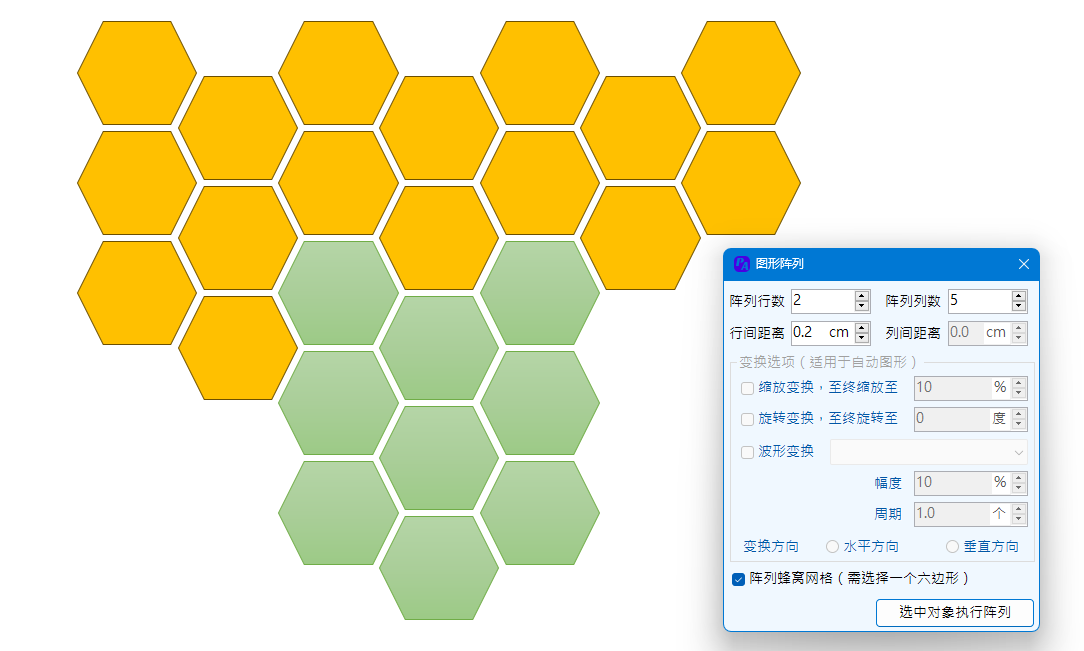This screenshot has height=651, width=1084.
Task: Enable the 旋转变换 checkbox
Action: (747, 419)
